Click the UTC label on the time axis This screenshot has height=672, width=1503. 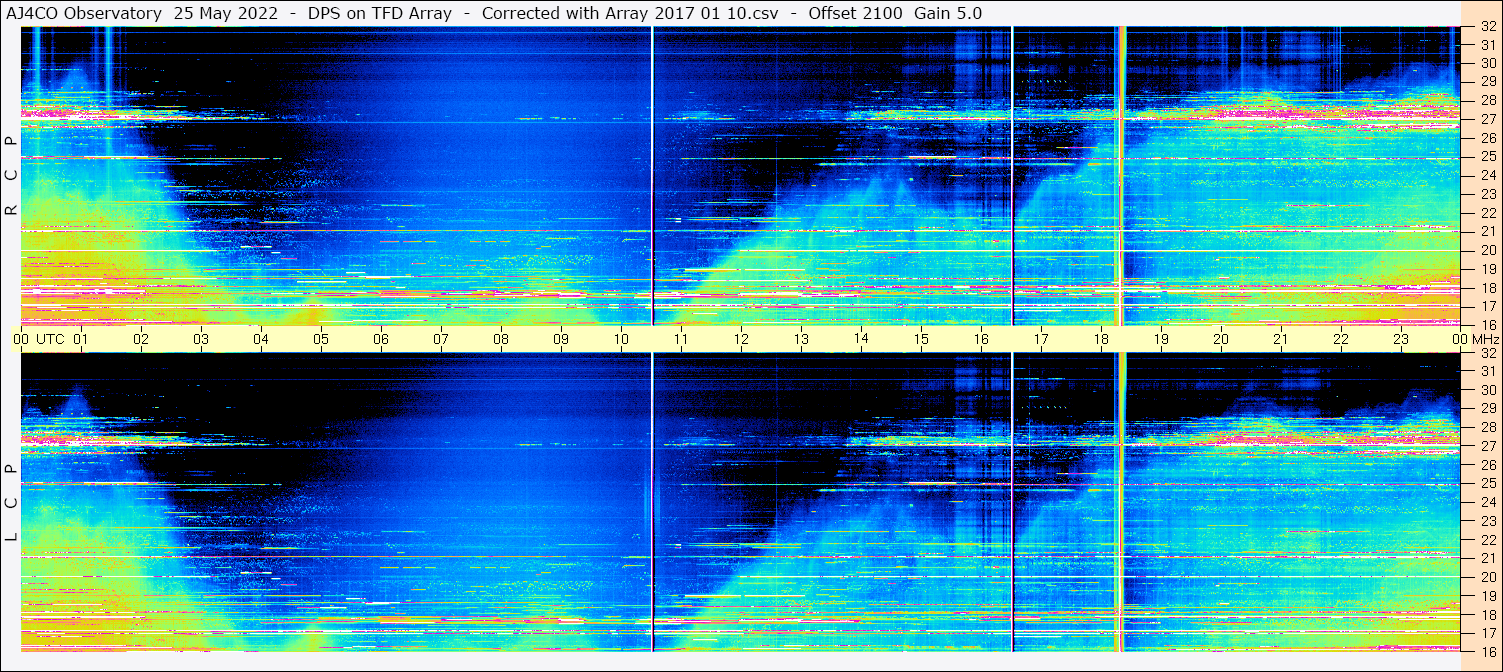[50, 339]
